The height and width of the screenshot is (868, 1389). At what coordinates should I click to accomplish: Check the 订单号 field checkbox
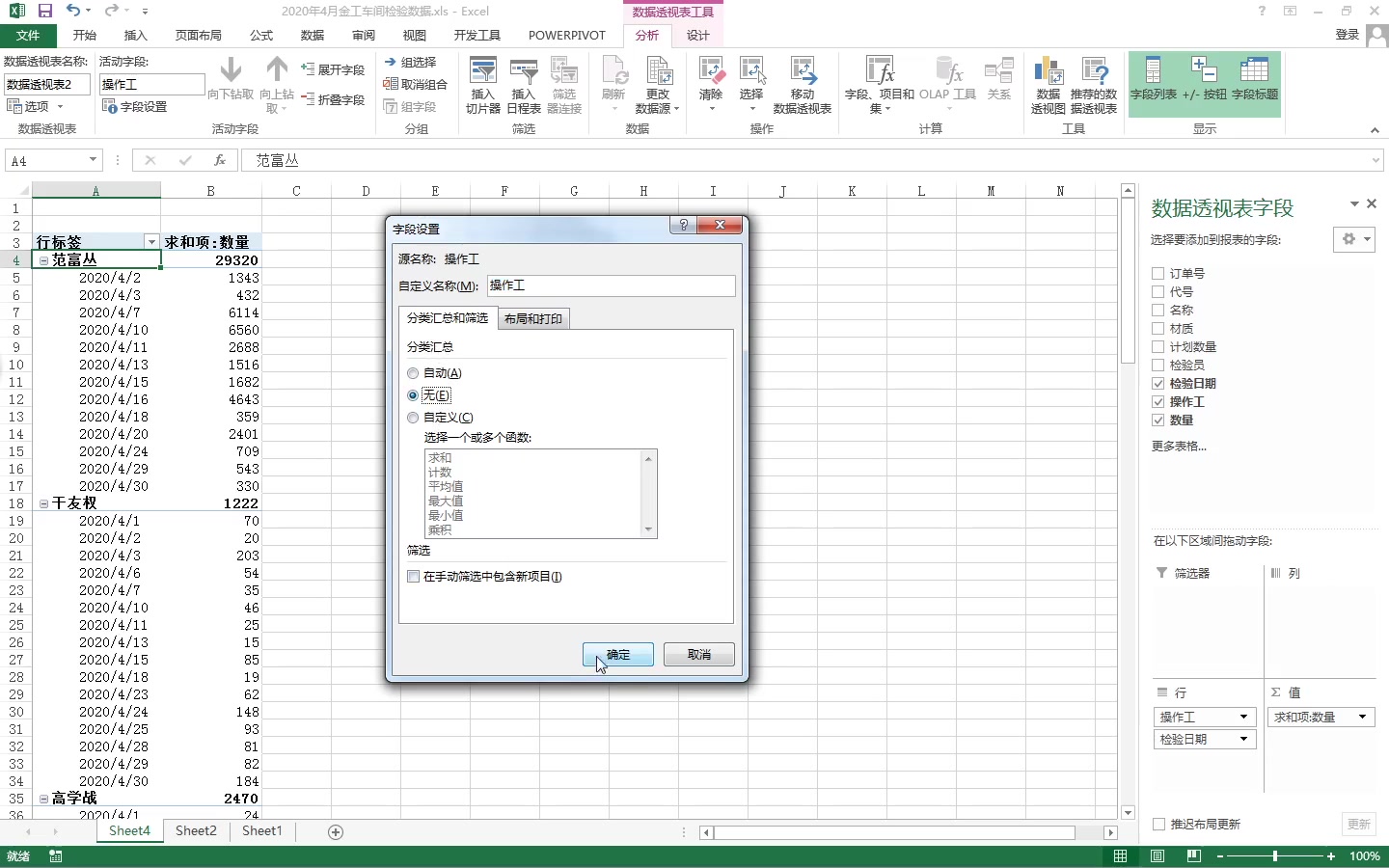(1157, 274)
